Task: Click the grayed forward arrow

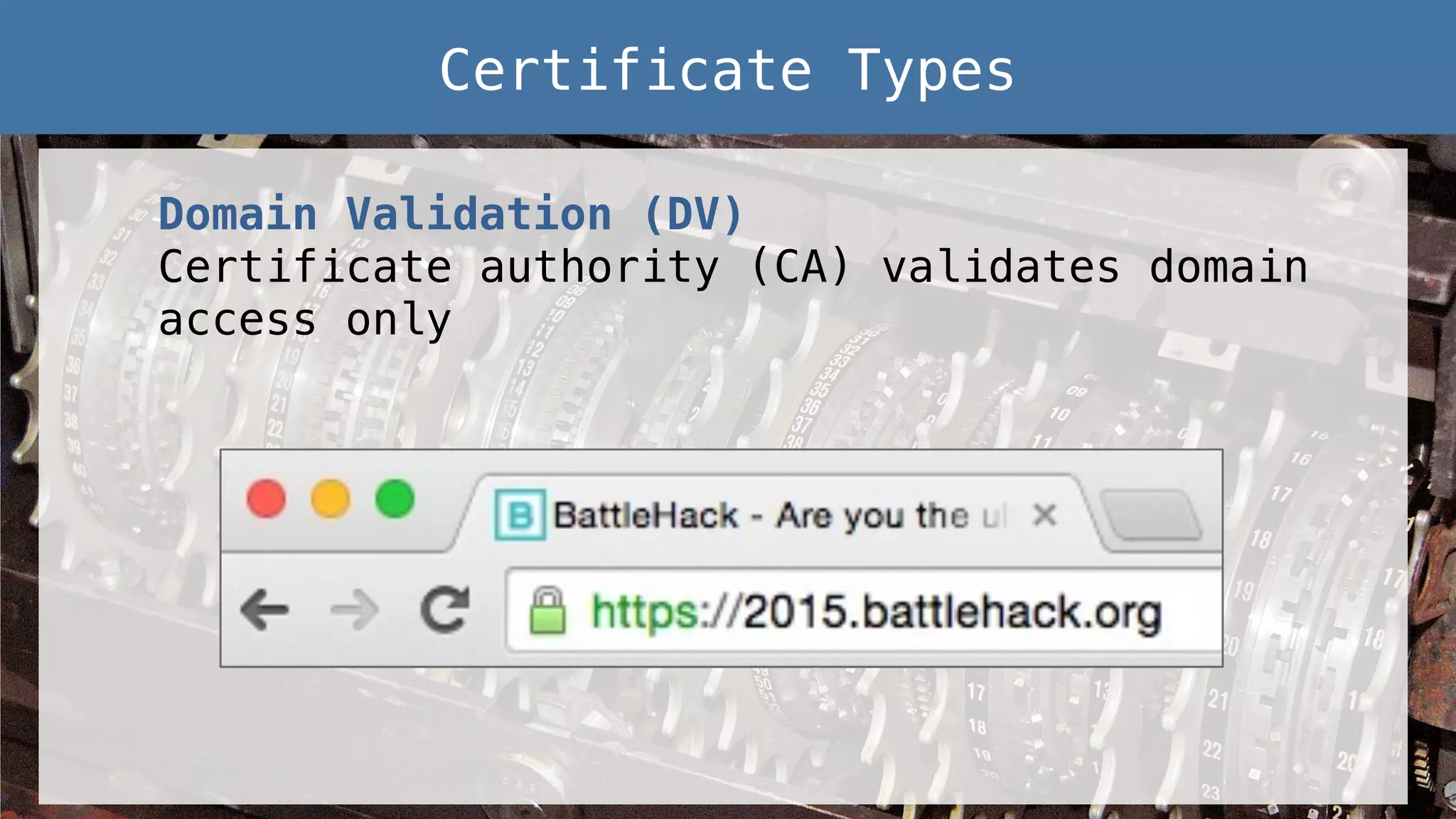Action: (x=354, y=610)
